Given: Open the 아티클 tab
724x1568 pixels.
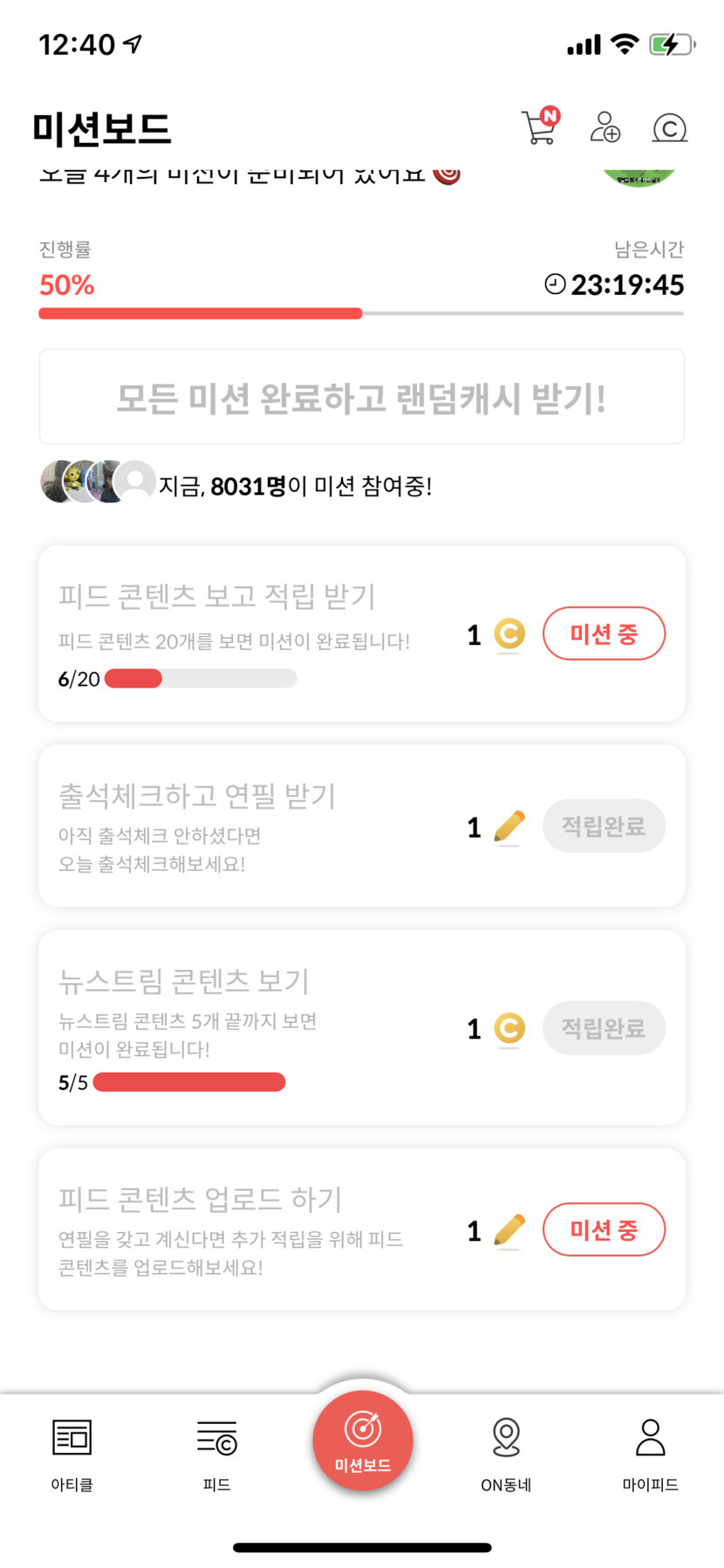Looking at the screenshot, I should click(72, 1452).
